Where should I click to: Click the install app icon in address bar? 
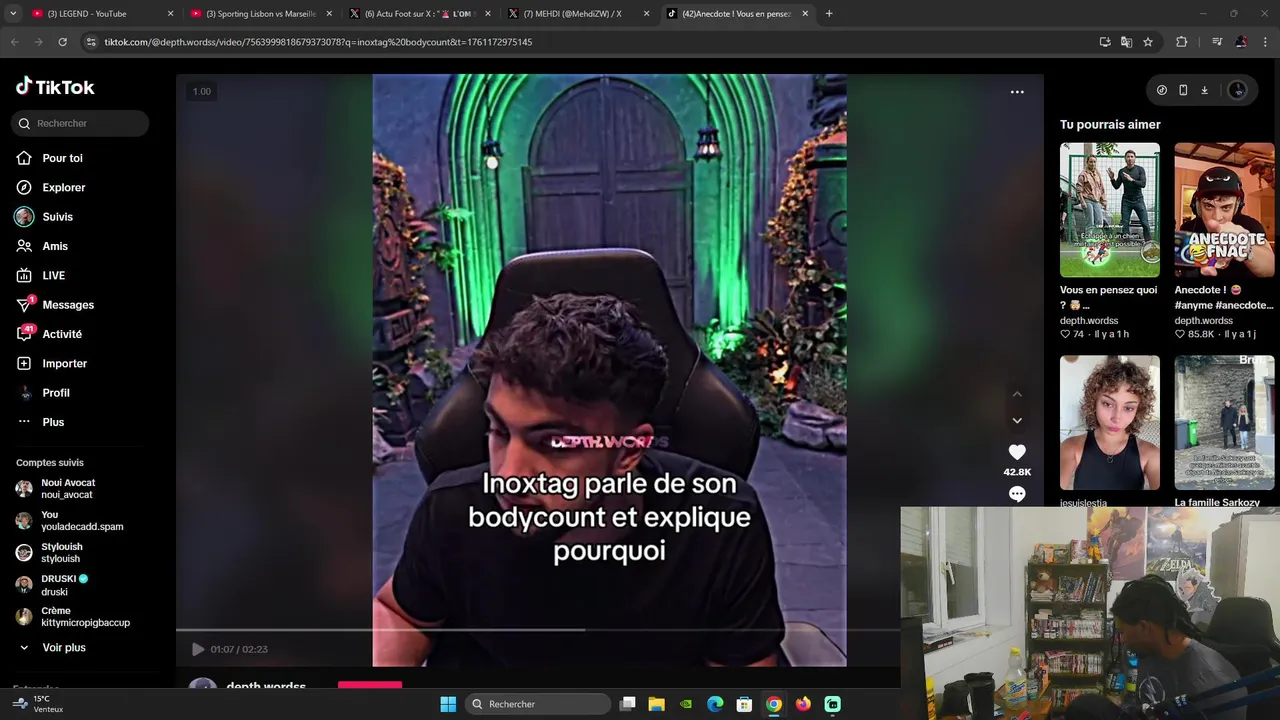pyautogui.click(x=1105, y=42)
